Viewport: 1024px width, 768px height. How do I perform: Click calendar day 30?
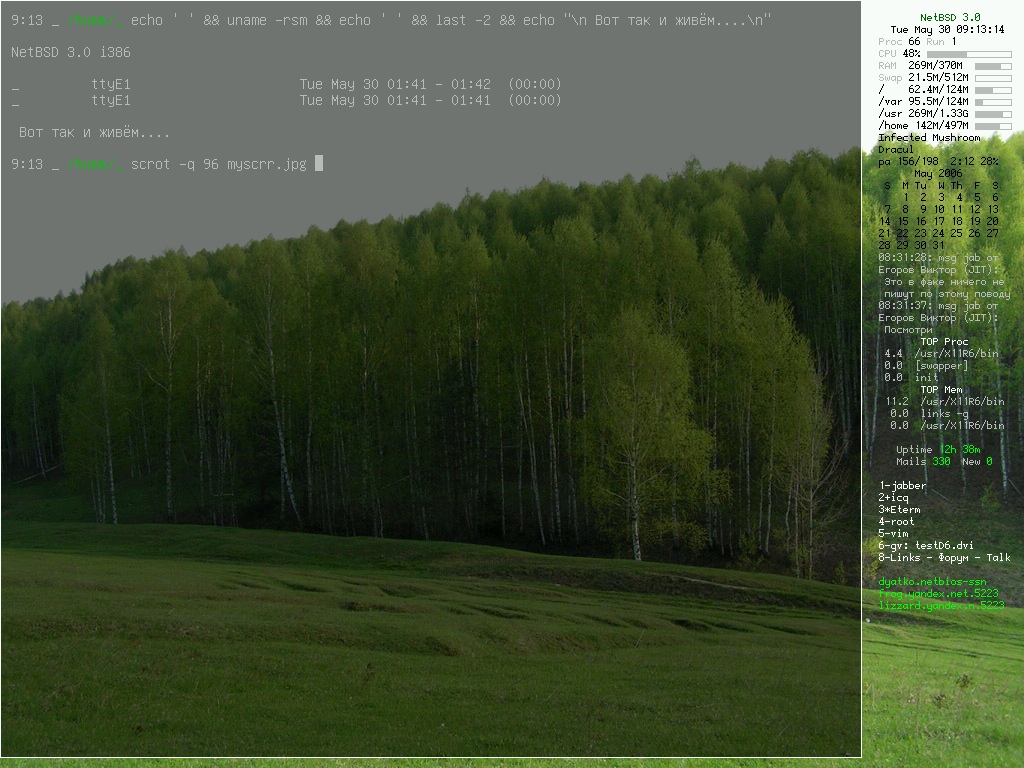pos(920,246)
